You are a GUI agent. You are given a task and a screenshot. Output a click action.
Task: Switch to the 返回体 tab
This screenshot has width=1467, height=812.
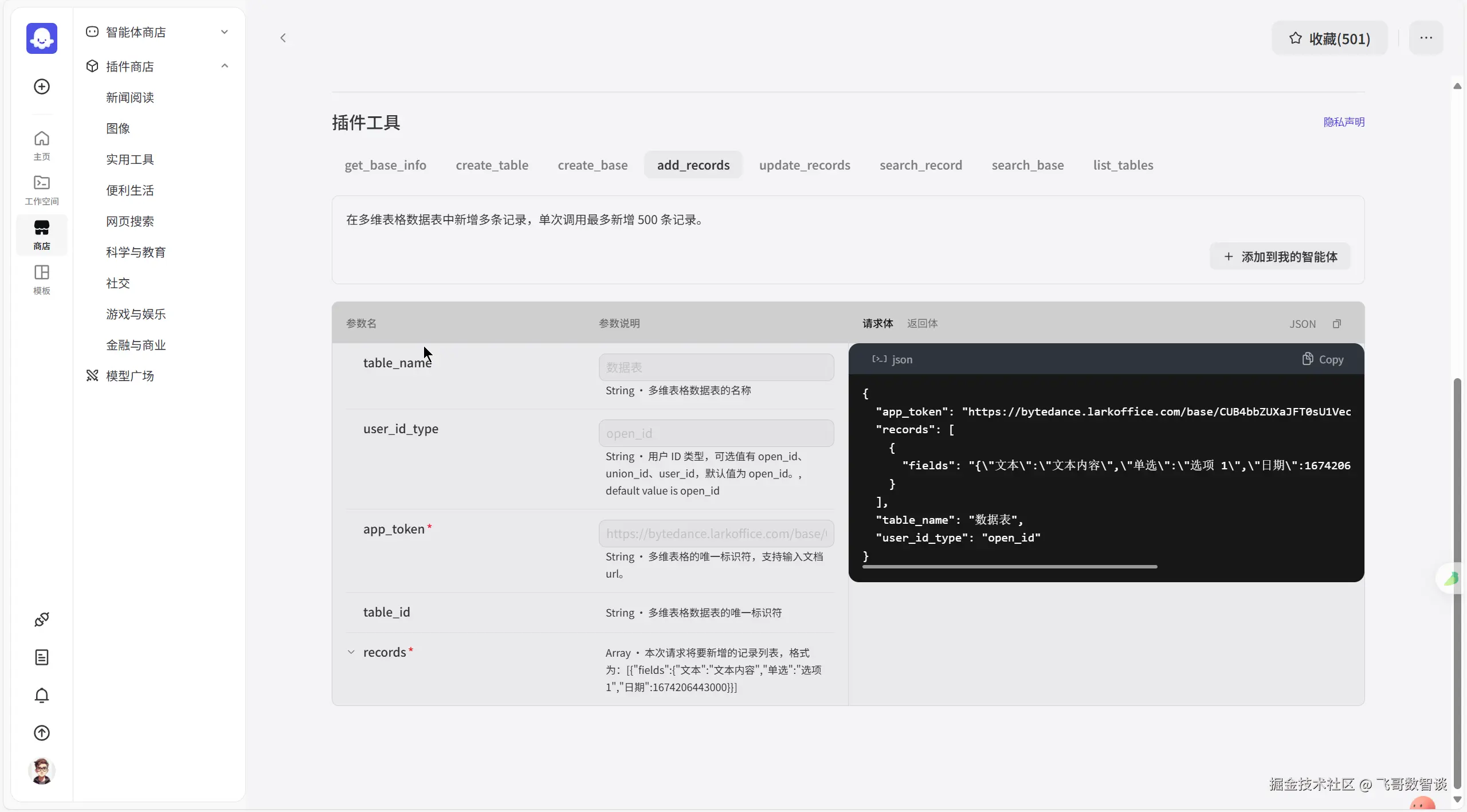click(x=922, y=323)
